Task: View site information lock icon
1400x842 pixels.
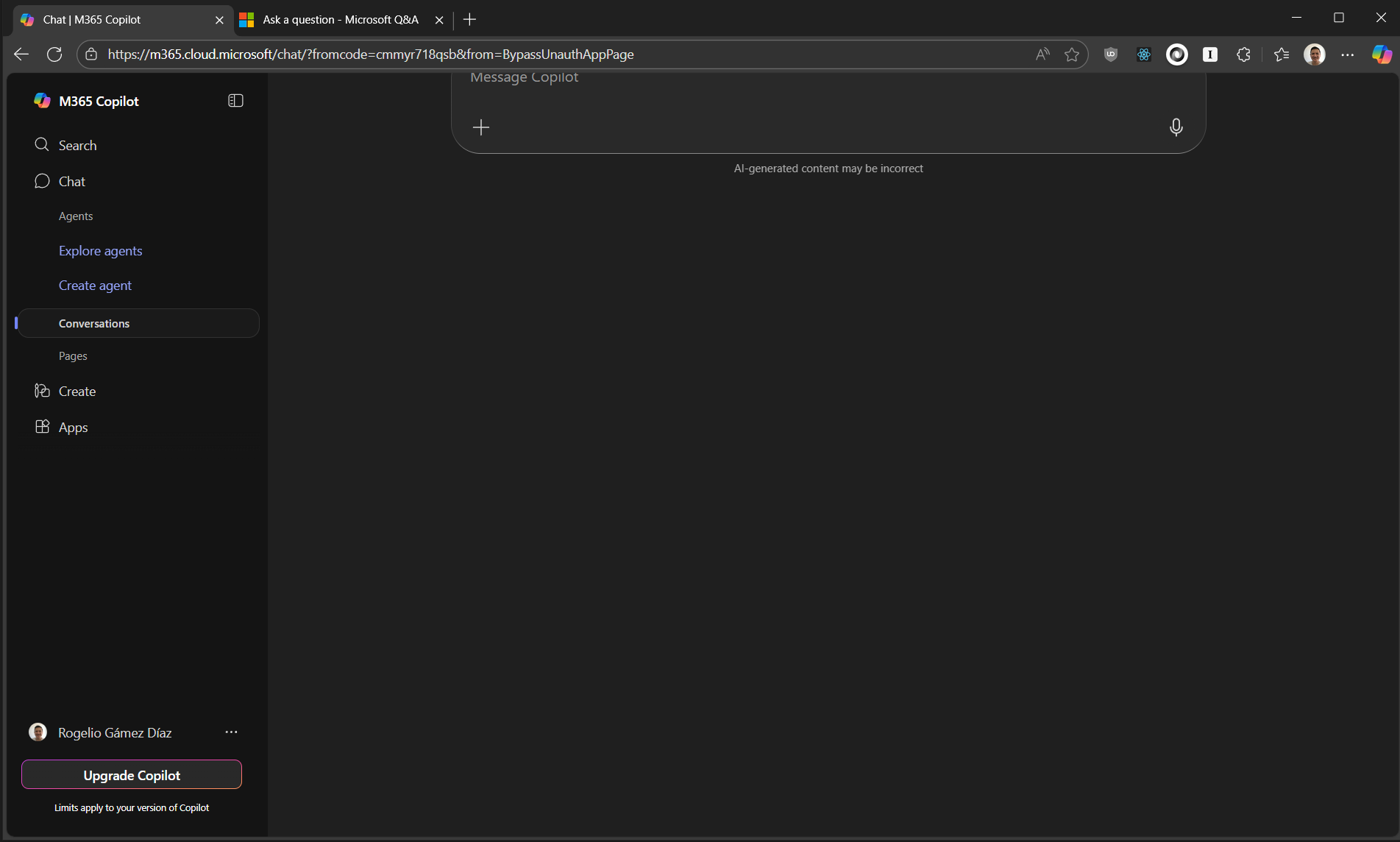Action: 91,54
